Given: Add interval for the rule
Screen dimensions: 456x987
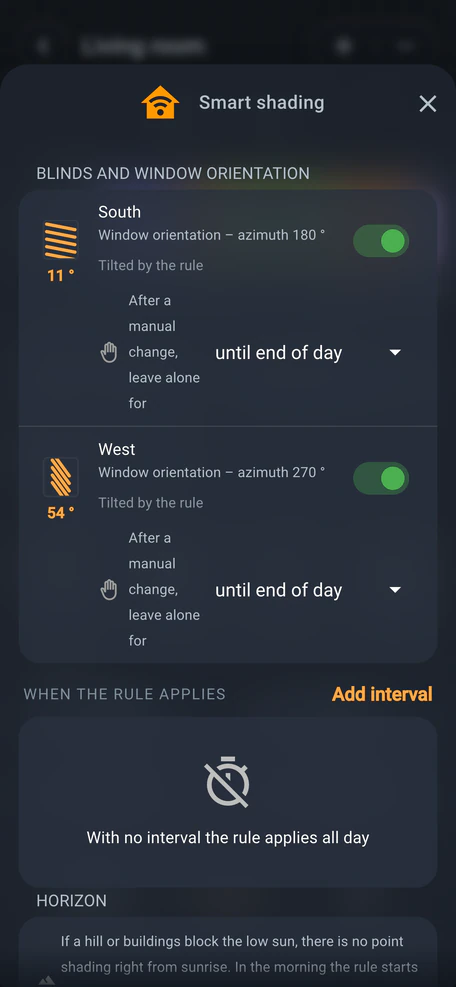Looking at the screenshot, I should [x=382, y=694].
